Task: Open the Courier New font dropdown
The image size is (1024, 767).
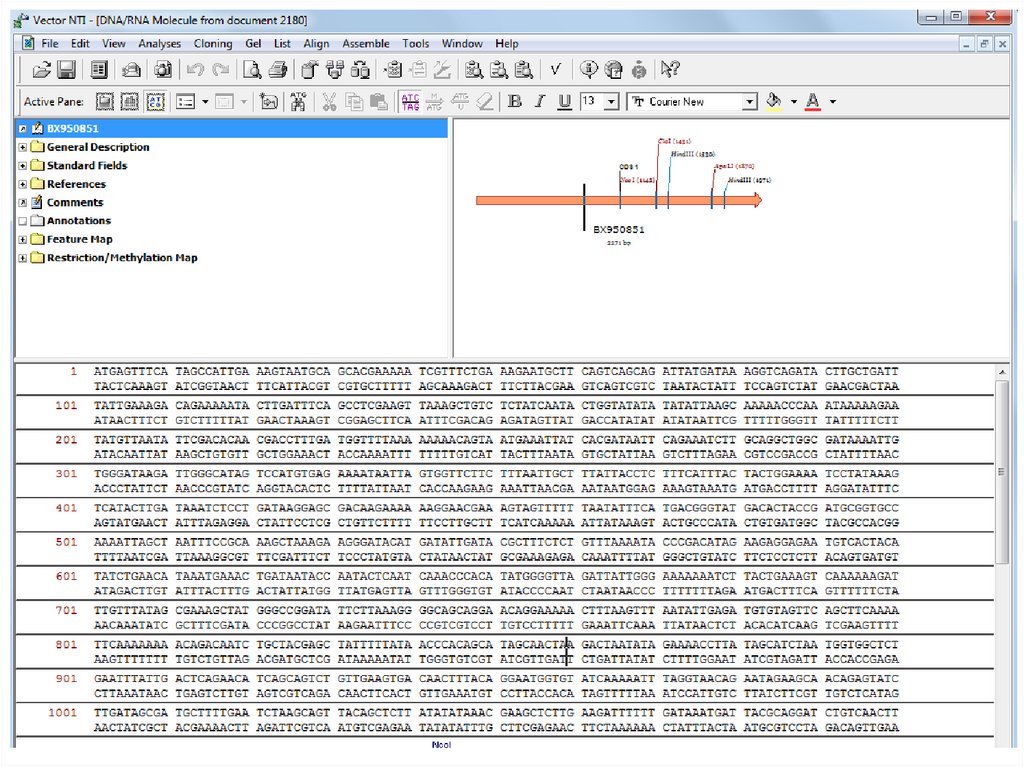Action: point(749,102)
